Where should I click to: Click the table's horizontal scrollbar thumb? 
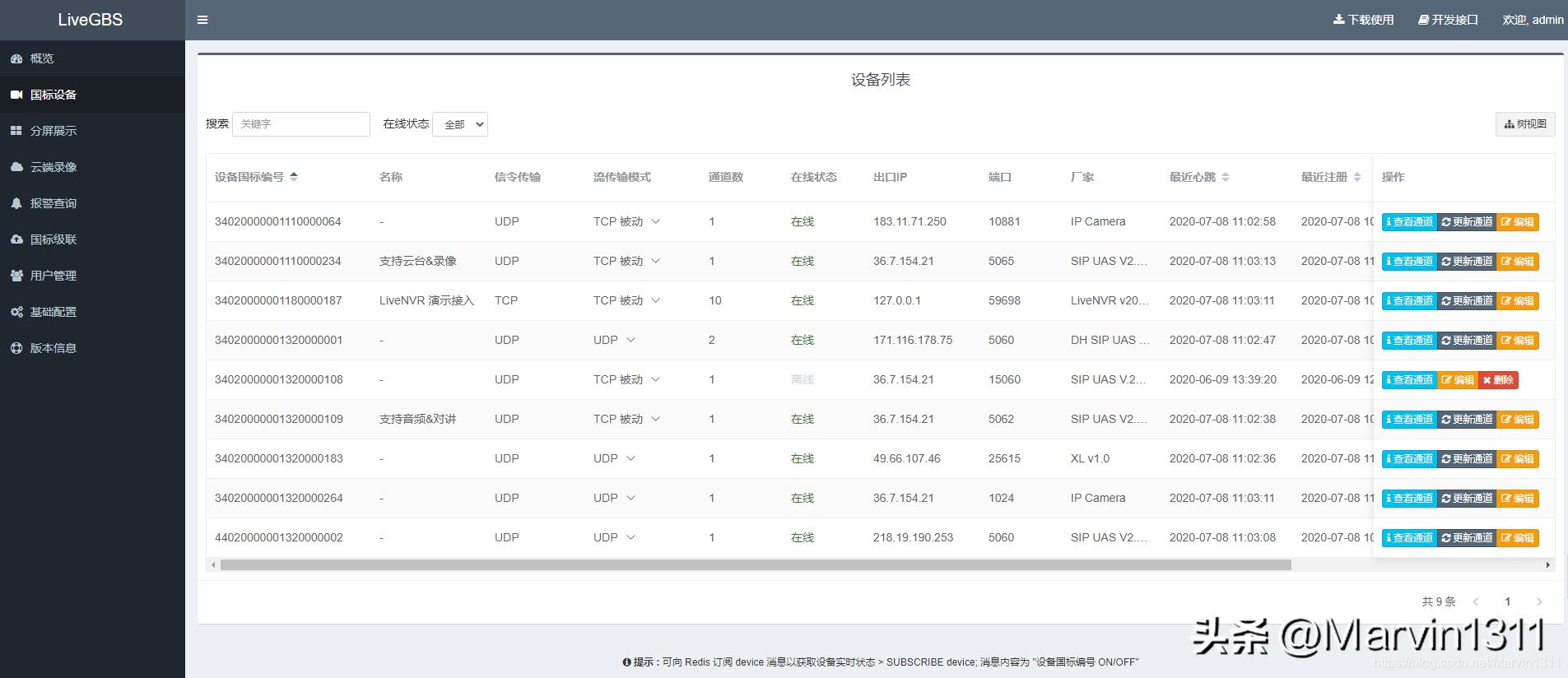coord(756,564)
